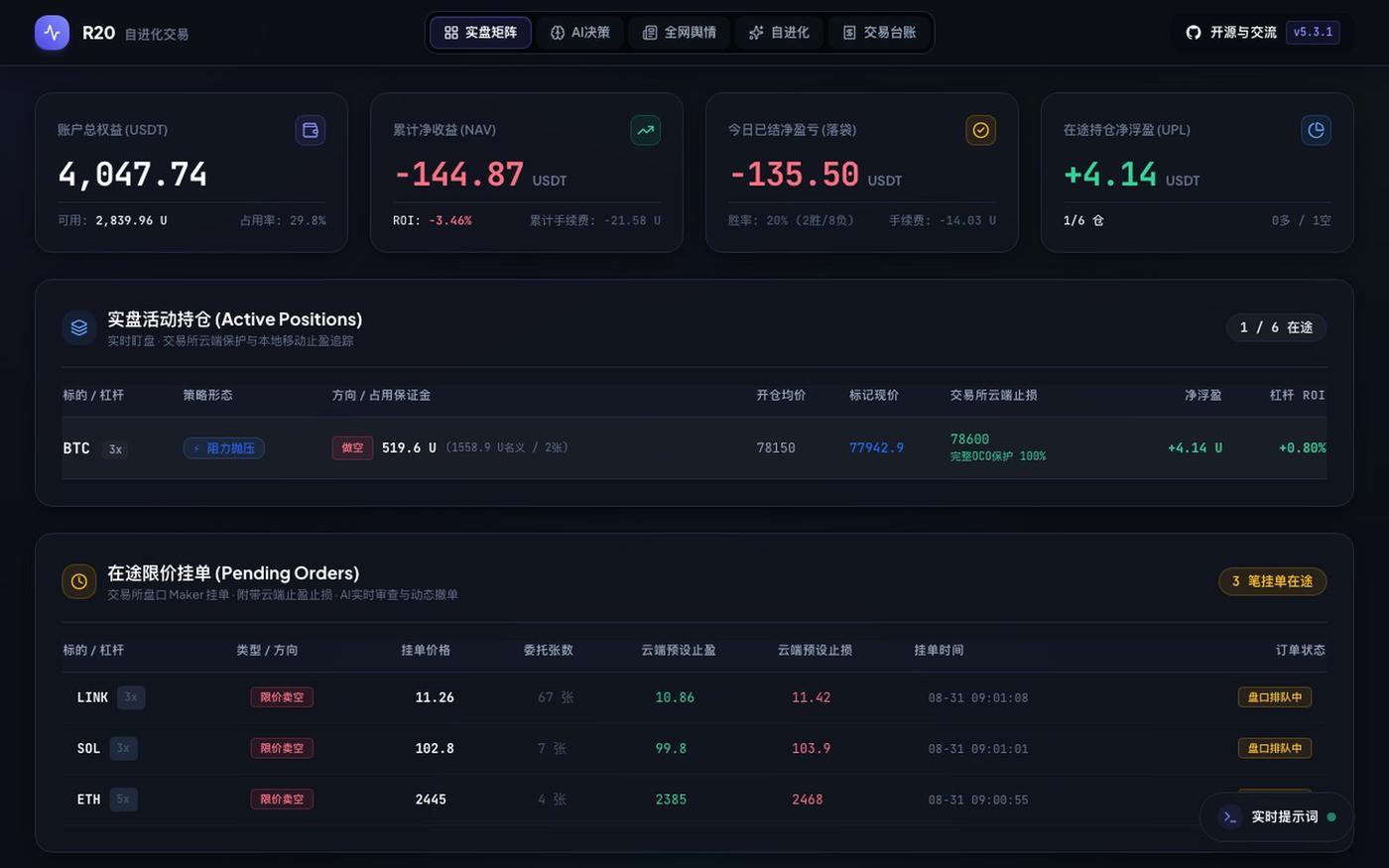Viewport: 1389px width, 868px height.
Task: Click the v5.3.1 version badge
Action: click(1313, 32)
